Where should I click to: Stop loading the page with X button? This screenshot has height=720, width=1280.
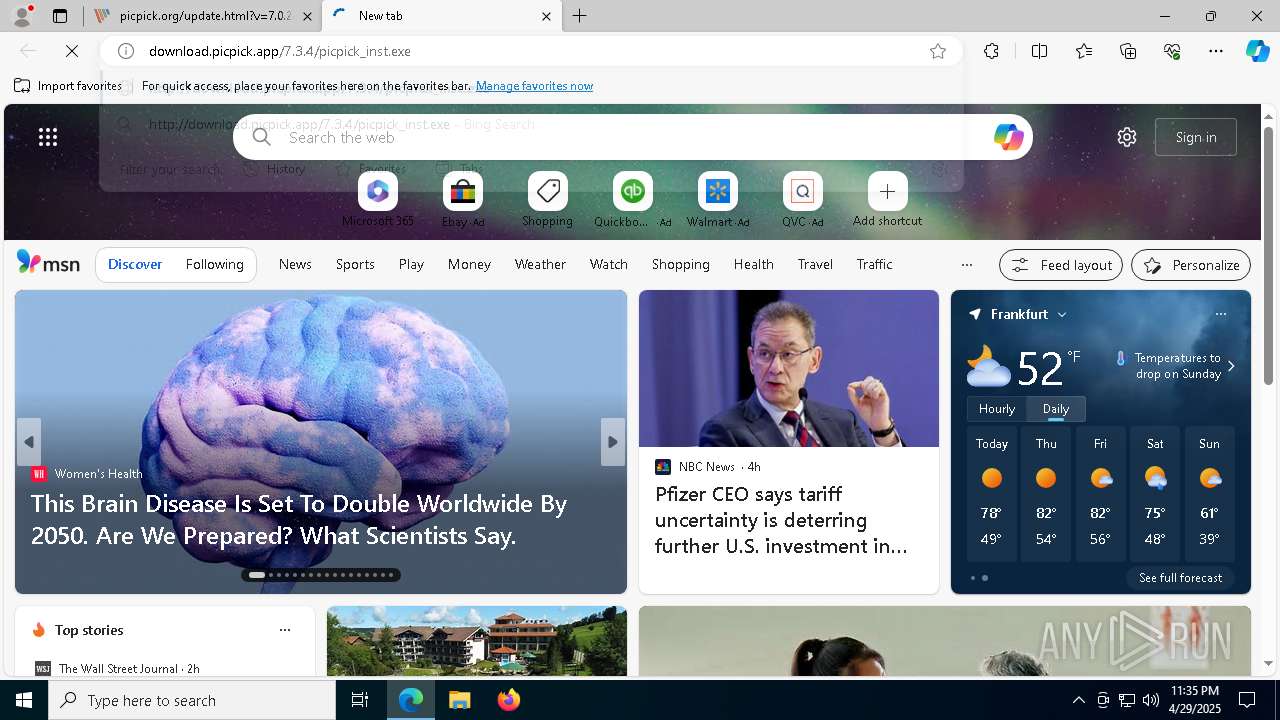(72, 51)
